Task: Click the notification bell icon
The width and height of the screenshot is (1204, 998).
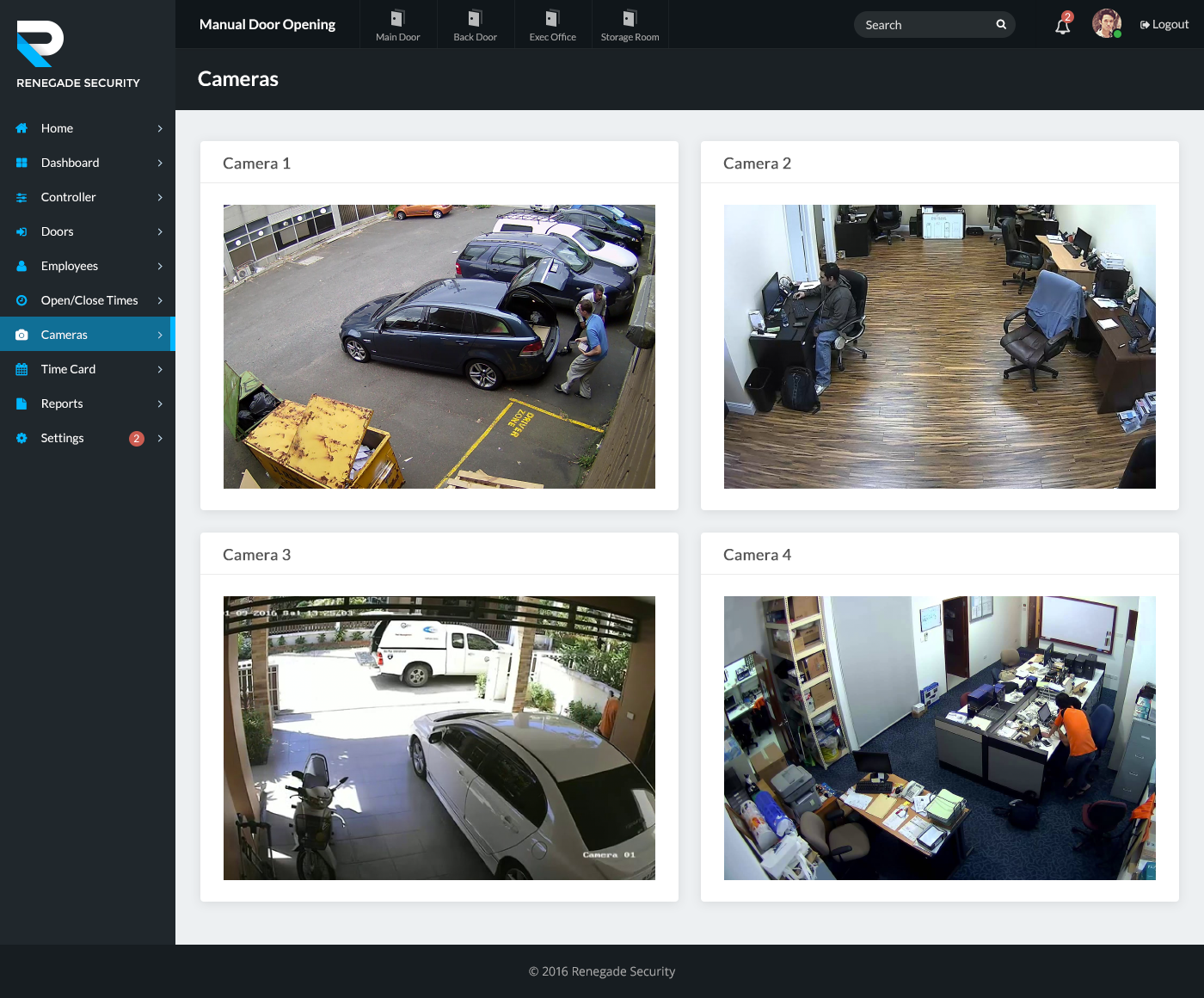Action: (x=1063, y=26)
